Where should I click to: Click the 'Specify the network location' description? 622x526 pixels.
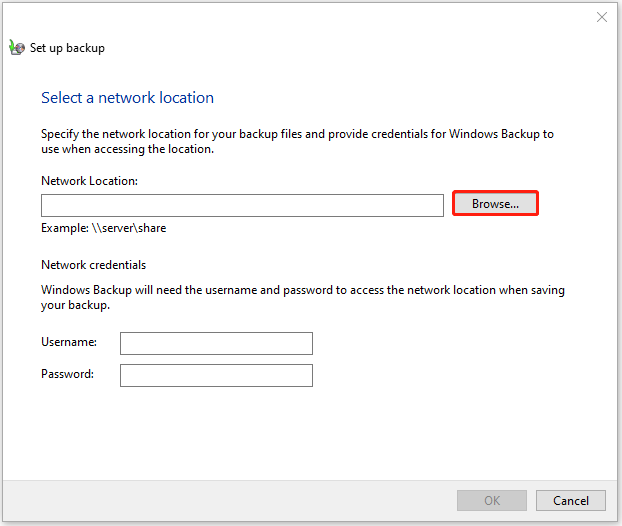[296, 141]
